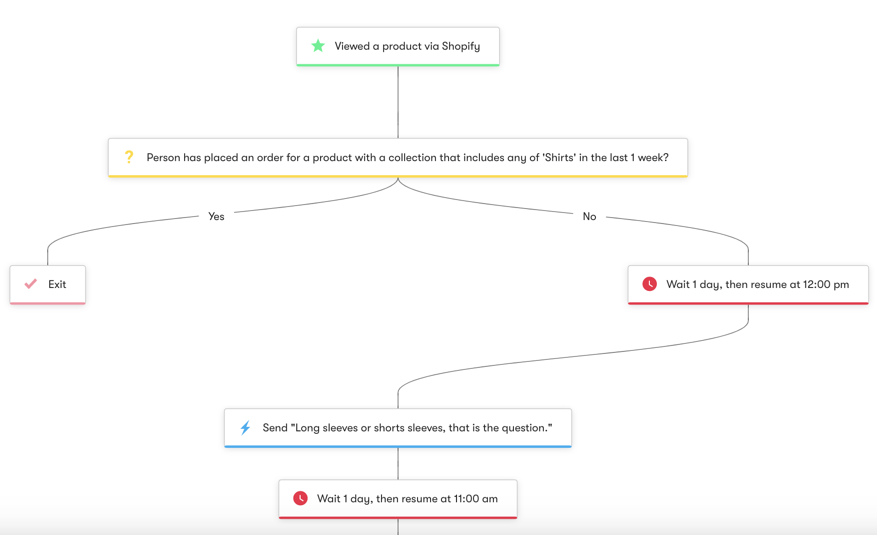Click the clock icon on 12:00 pm wait
The height and width of the screenshot is (535, 877).
coord(649,284)
